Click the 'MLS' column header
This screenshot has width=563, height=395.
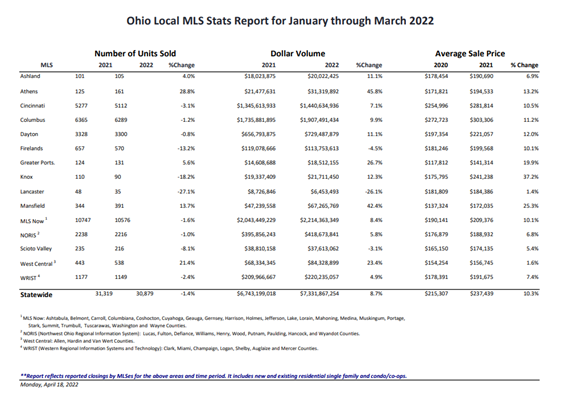(47, 65)
